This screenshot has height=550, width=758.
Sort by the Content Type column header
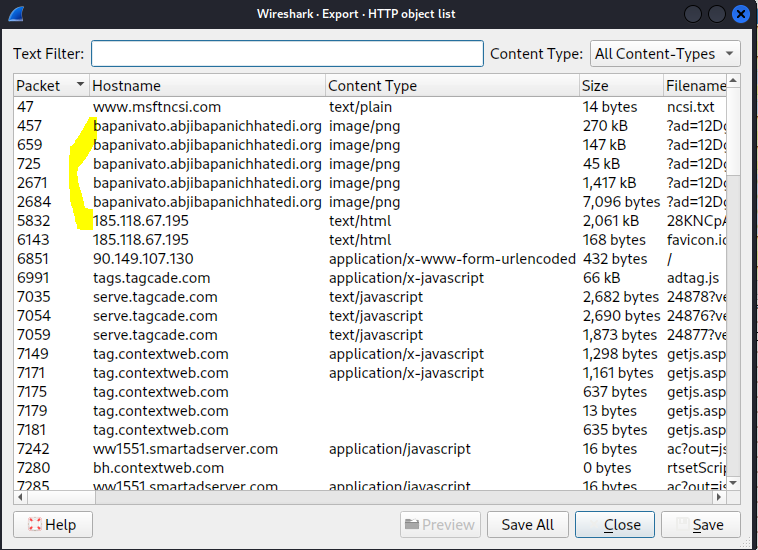coord(452,86)
